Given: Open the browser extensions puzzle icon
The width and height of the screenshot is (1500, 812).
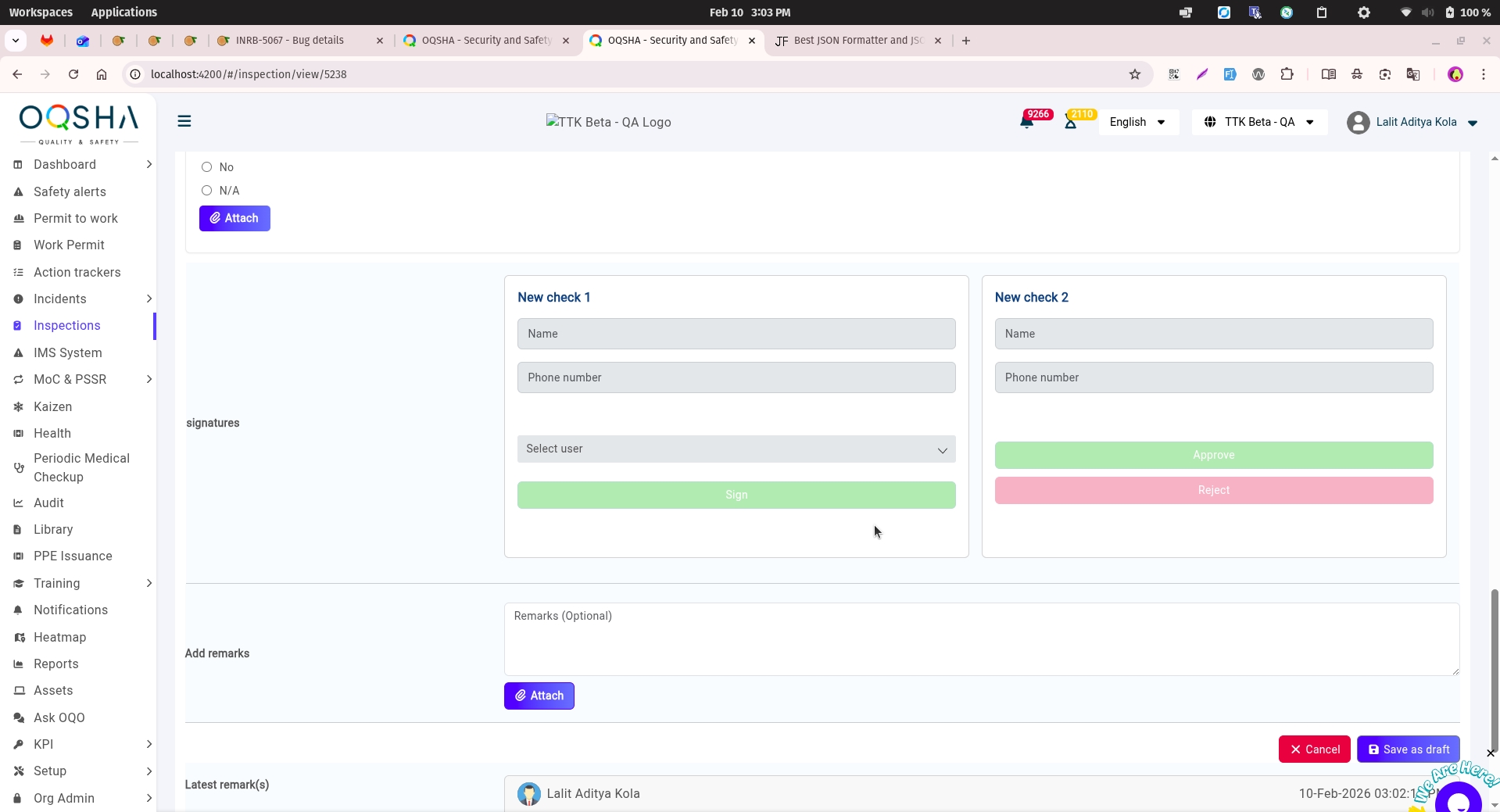Looking at the screenshot, I should (x=1287, y=74).
